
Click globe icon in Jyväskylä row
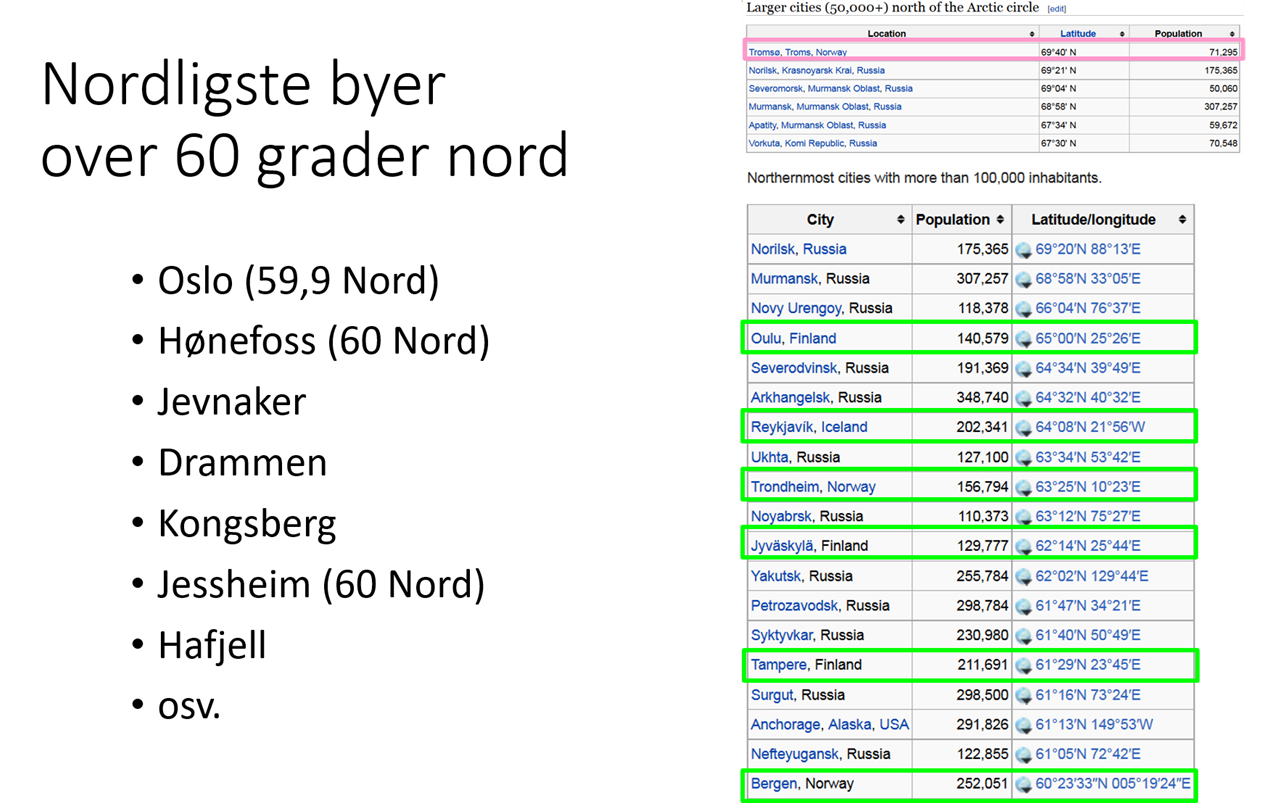click(1024, 546)
